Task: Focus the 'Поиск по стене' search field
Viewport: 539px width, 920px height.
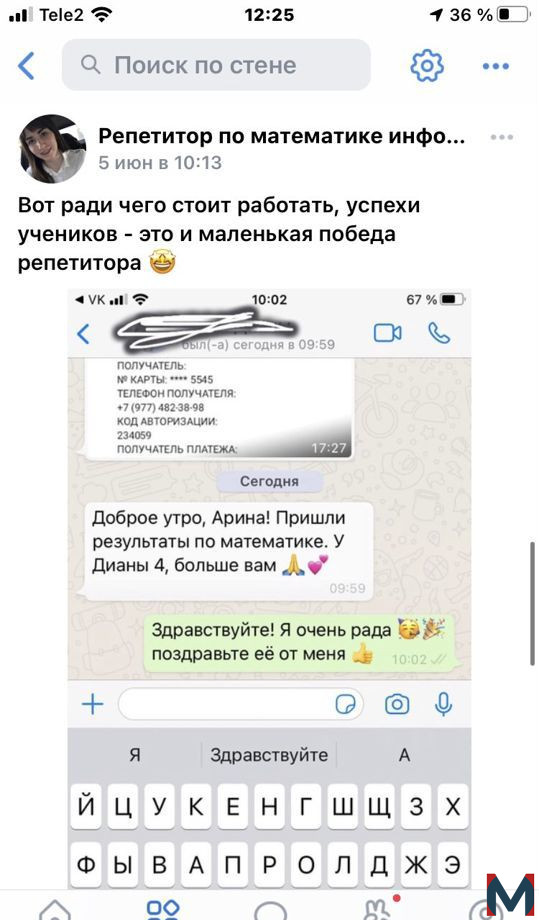Action: 216,65
